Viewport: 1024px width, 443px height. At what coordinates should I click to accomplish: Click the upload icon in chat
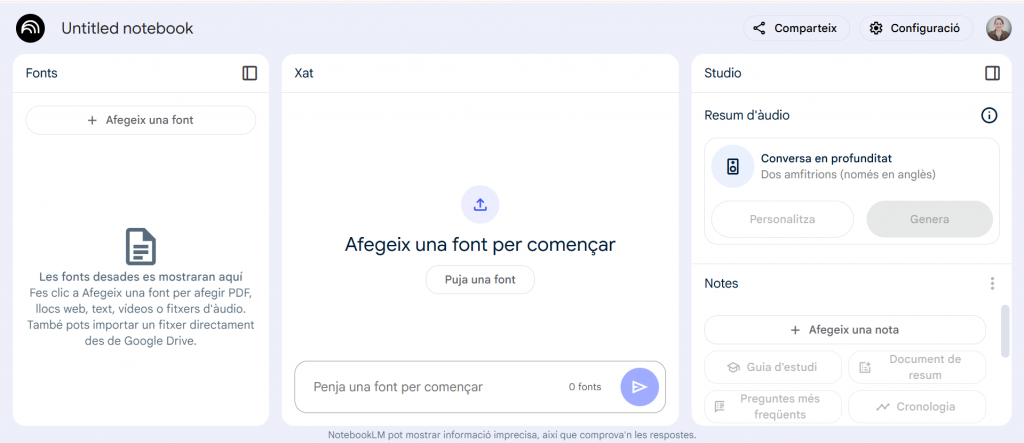click(480, 204)
